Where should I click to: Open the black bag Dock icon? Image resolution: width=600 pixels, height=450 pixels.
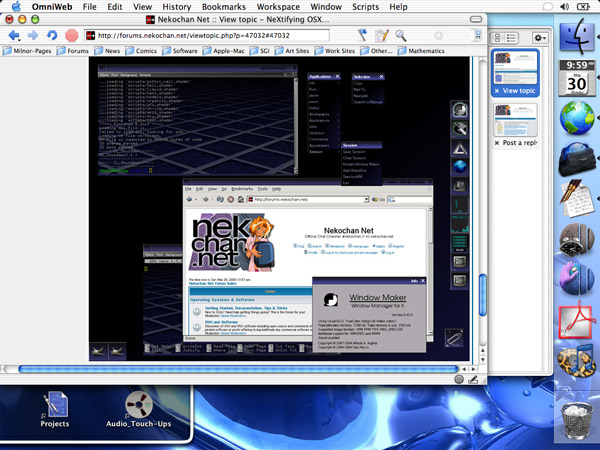point(577,159)
